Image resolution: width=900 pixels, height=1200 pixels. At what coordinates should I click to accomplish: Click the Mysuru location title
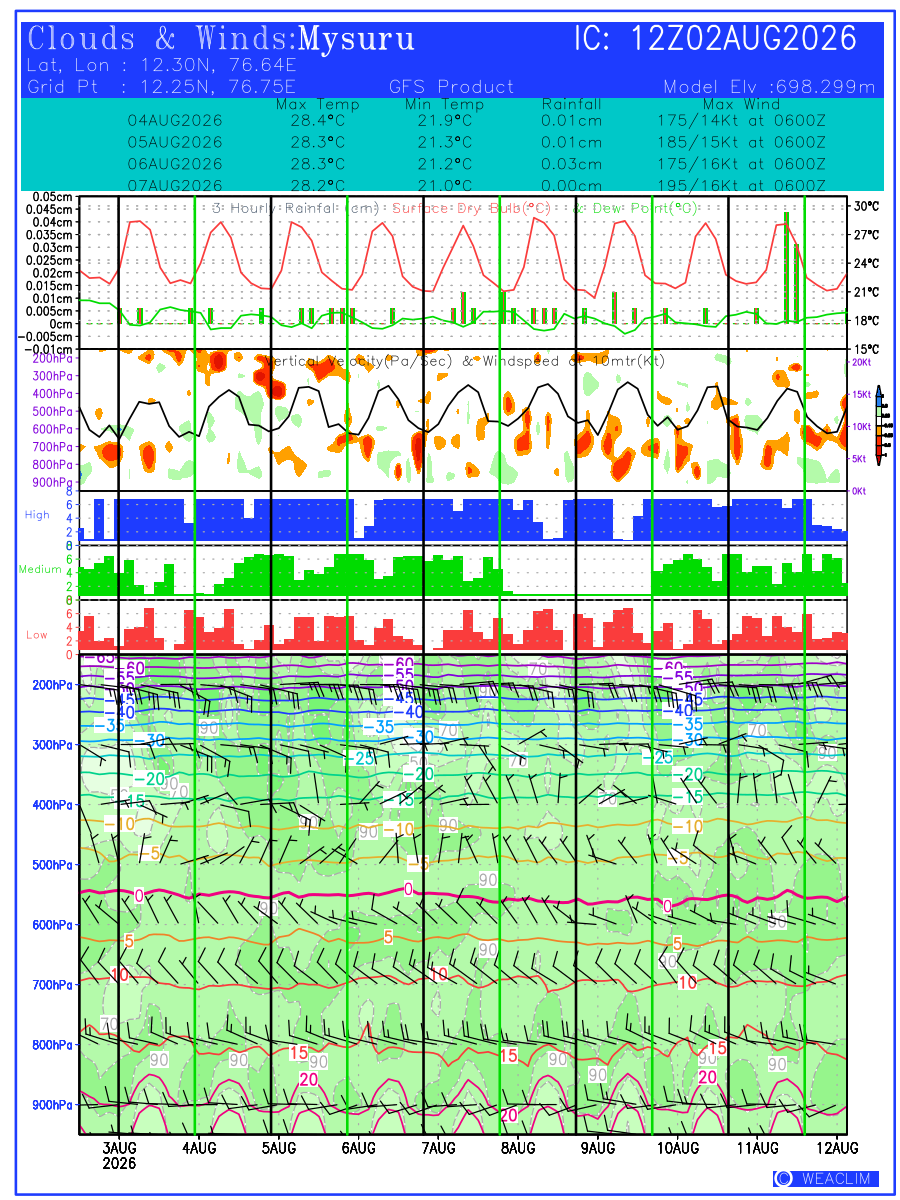point(357,38)
